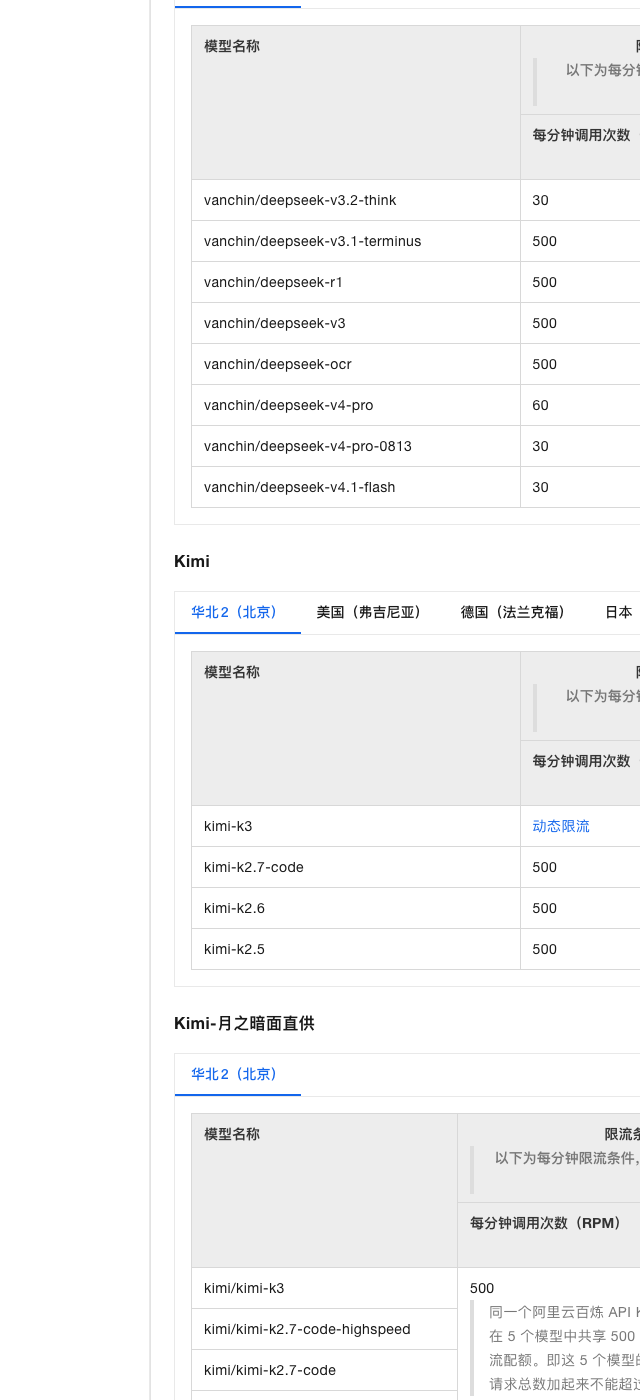Click the 500 value for kimi-k2.5

(545, 949)
